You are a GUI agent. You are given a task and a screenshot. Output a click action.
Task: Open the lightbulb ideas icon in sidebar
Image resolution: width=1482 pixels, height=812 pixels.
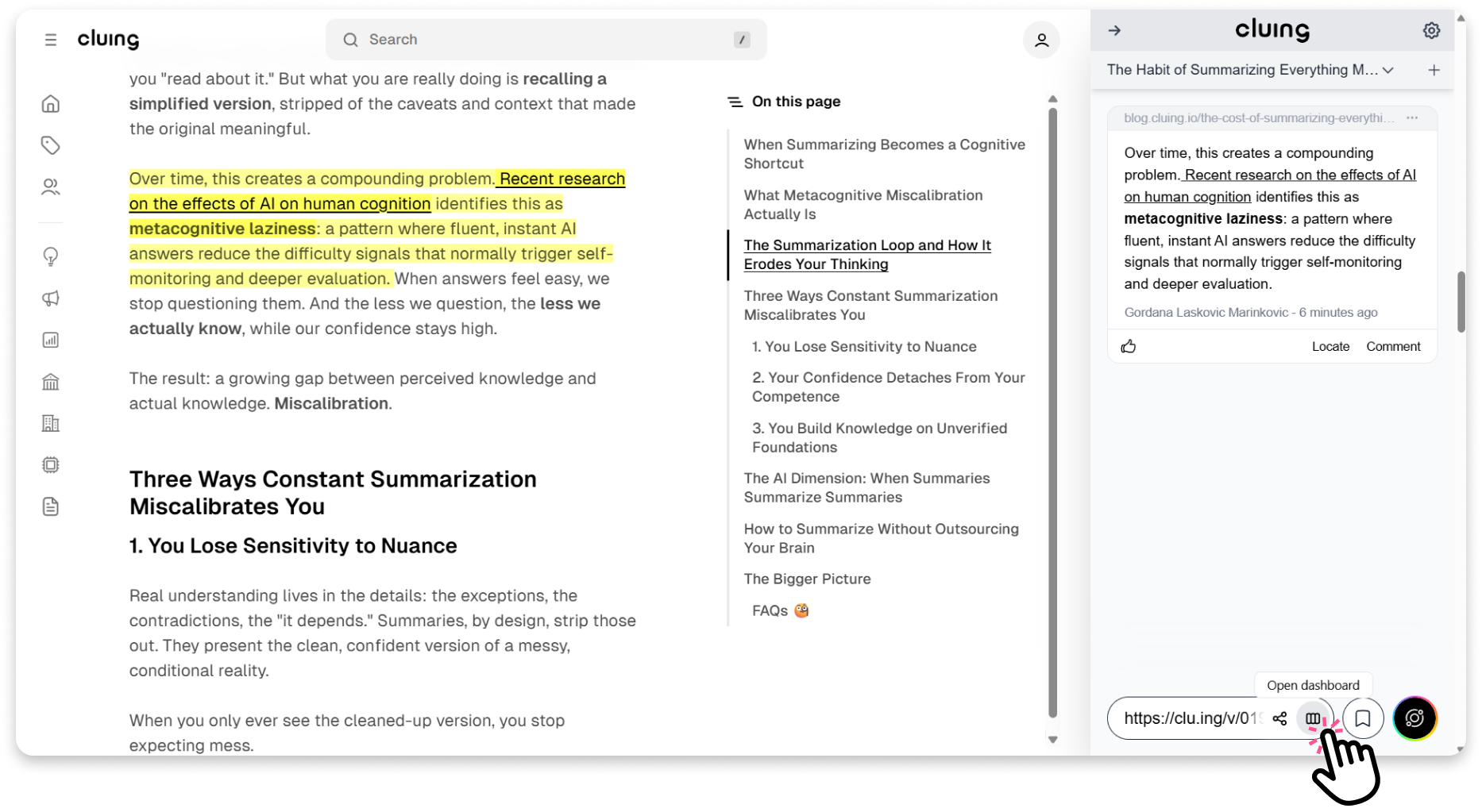51,256
